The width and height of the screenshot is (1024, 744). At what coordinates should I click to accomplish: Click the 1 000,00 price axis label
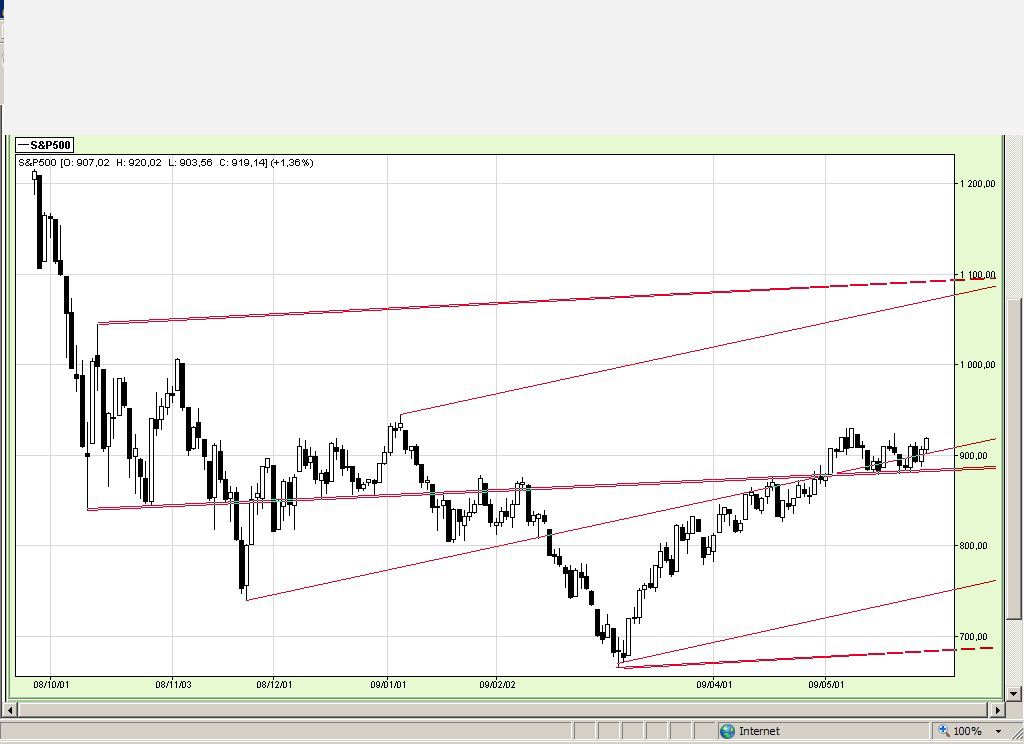(978, 364)
